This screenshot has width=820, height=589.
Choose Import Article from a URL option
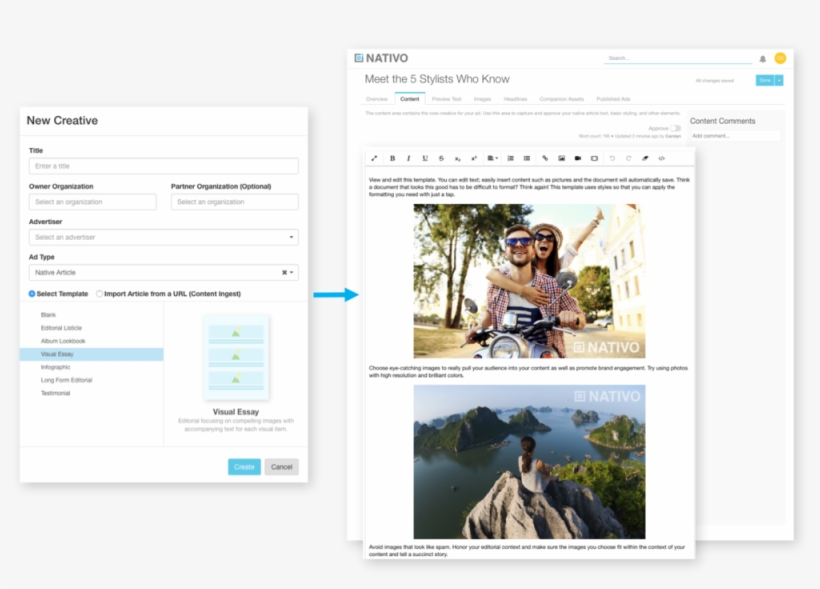point(99,294)
